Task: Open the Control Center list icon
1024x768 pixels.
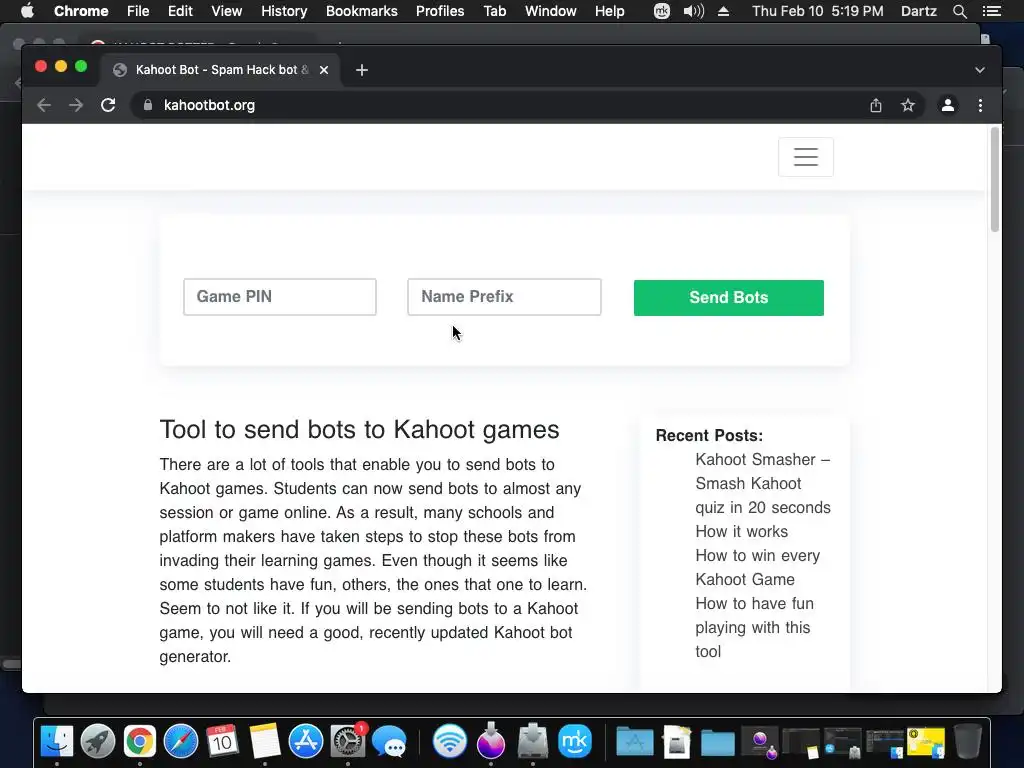Action: pyautogui.click(x=992, y=11)
